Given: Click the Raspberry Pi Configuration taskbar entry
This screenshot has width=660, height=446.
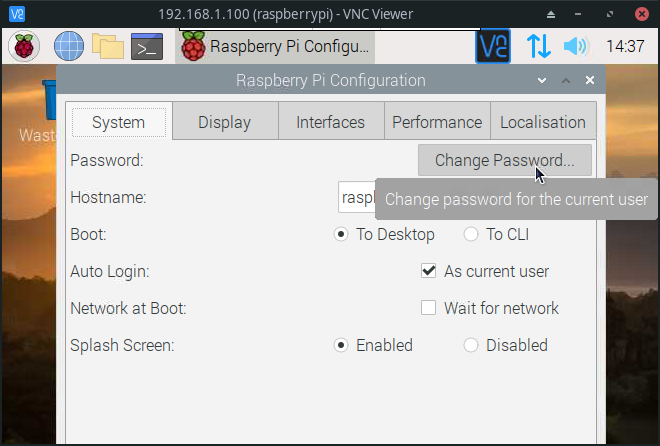Looking at the screenshot, I should pos(275,46).
